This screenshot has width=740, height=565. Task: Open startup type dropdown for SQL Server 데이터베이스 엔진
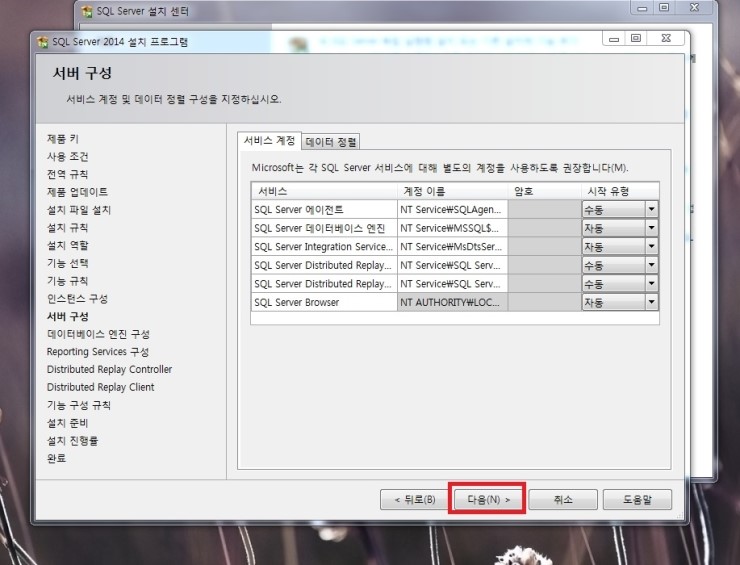pyautogui.click(x=651, y=228)
